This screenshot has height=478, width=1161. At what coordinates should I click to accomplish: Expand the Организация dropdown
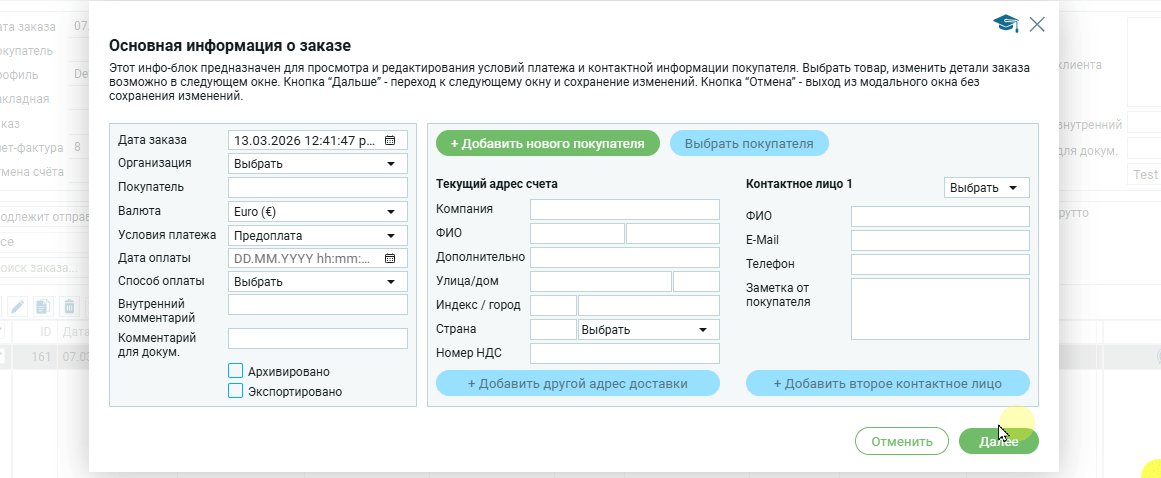[317, 164]
